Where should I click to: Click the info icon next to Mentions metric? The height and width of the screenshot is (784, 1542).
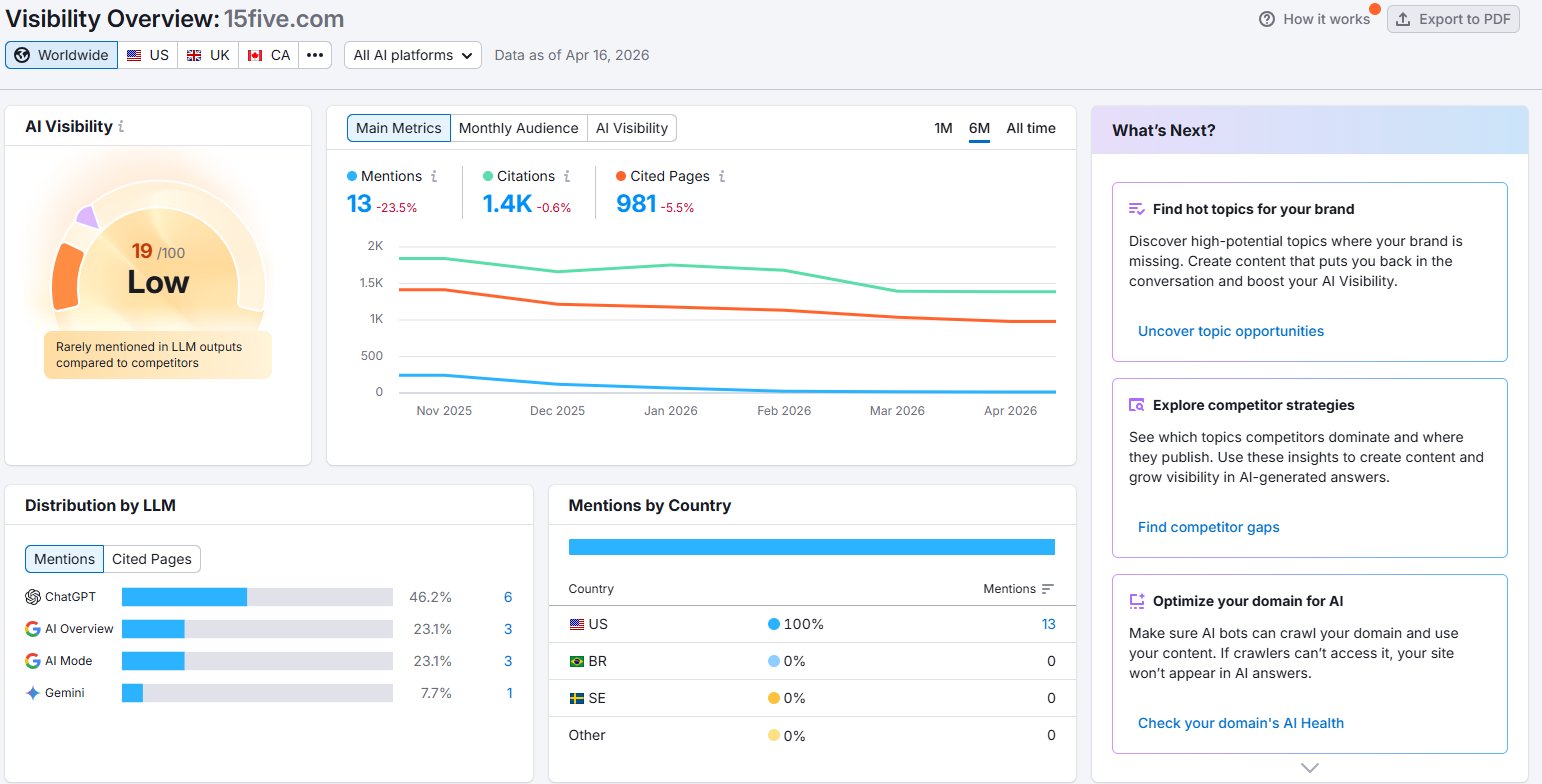(x=434, y=176)
